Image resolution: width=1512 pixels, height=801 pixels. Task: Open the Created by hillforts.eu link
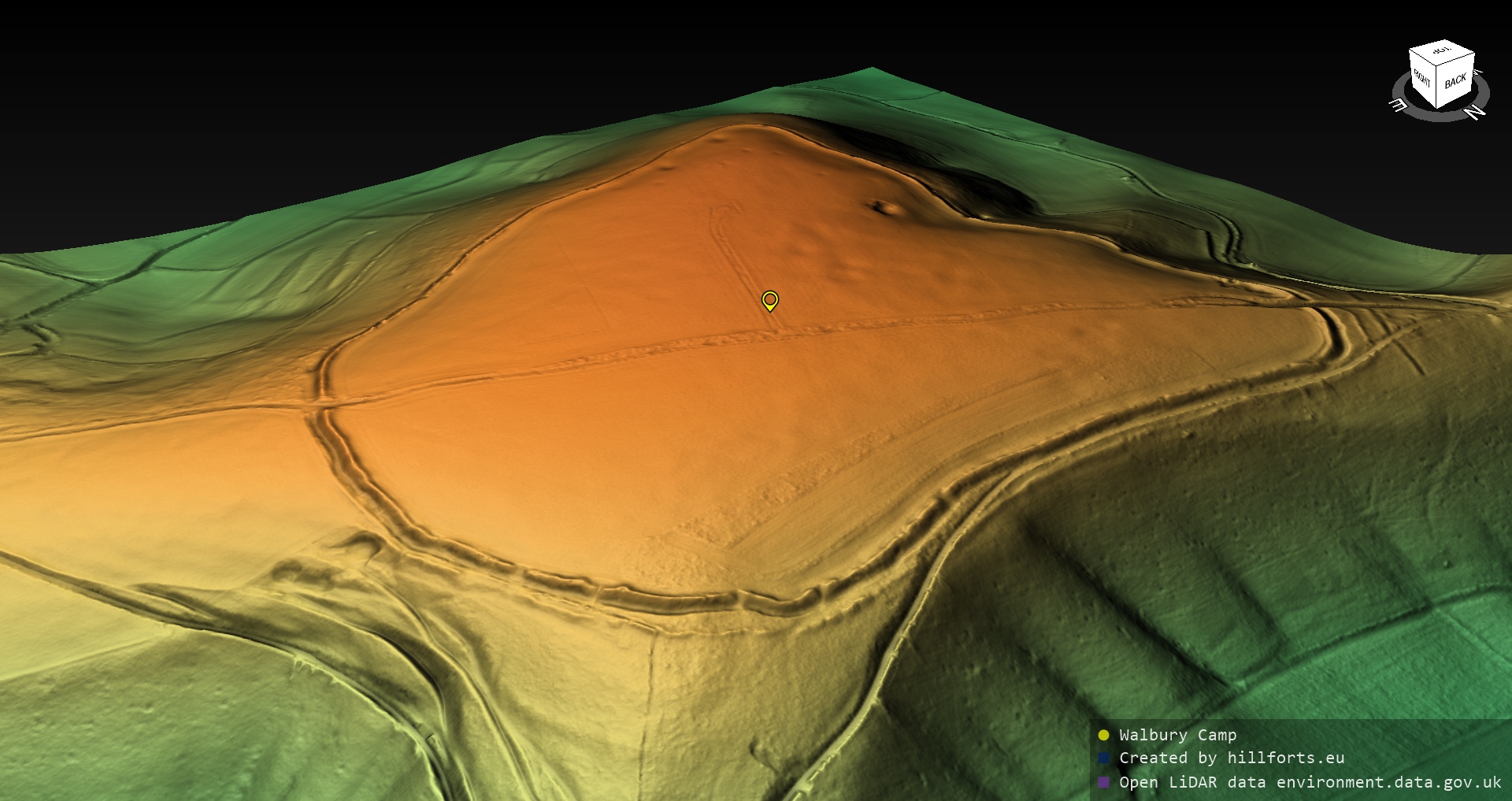(x=1232, y=758)
